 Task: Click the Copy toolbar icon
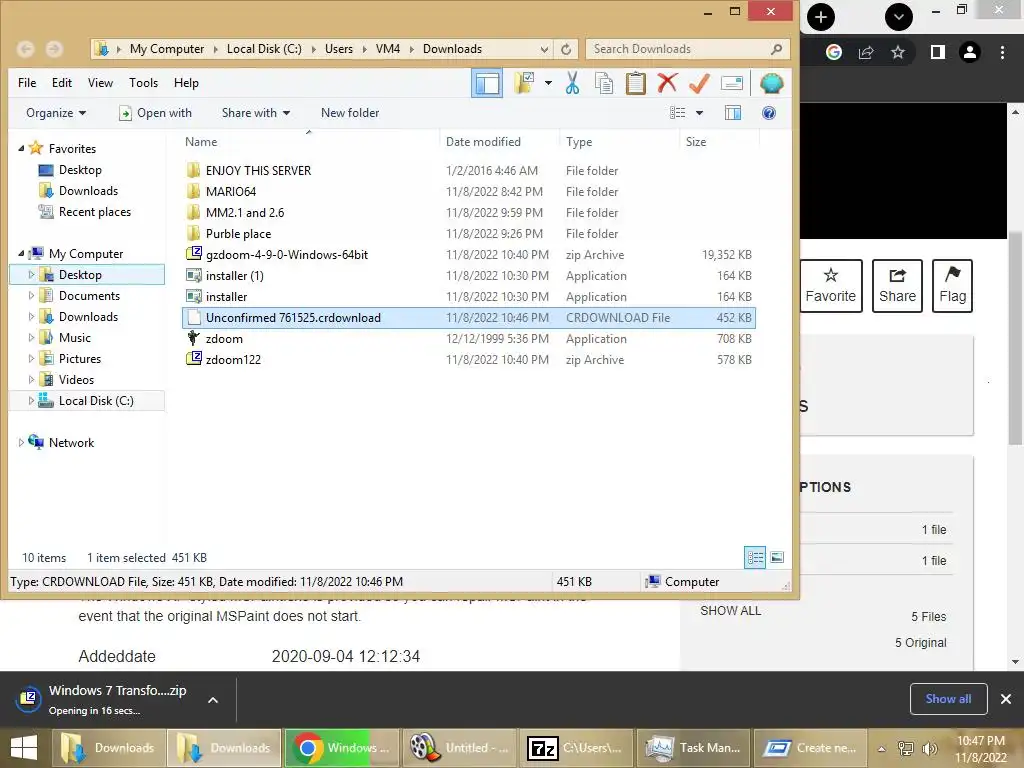click(x=604, y=84)
